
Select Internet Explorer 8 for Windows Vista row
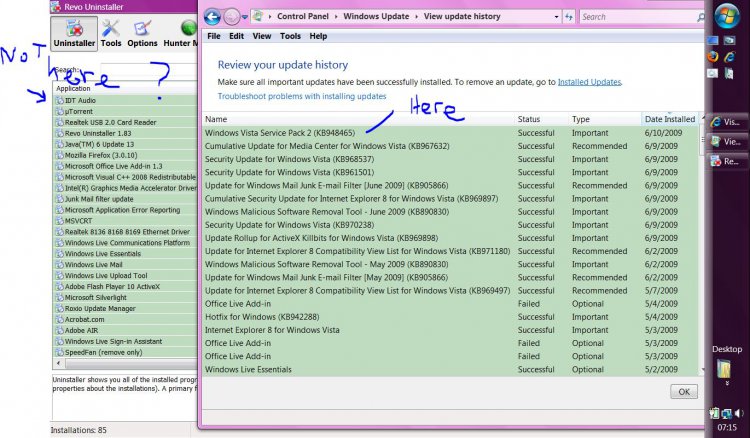pyautogui.click(x=450, y=330)
